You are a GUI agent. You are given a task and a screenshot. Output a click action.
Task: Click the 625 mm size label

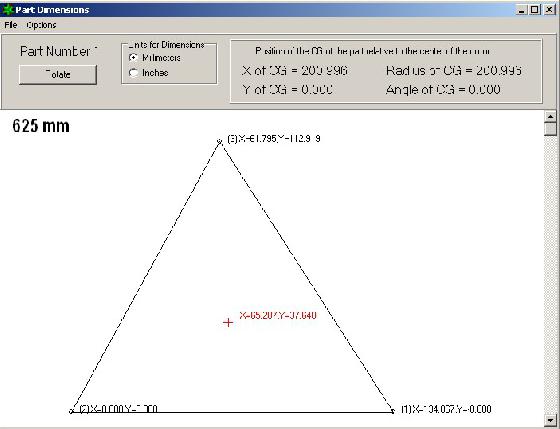[41, 126]
